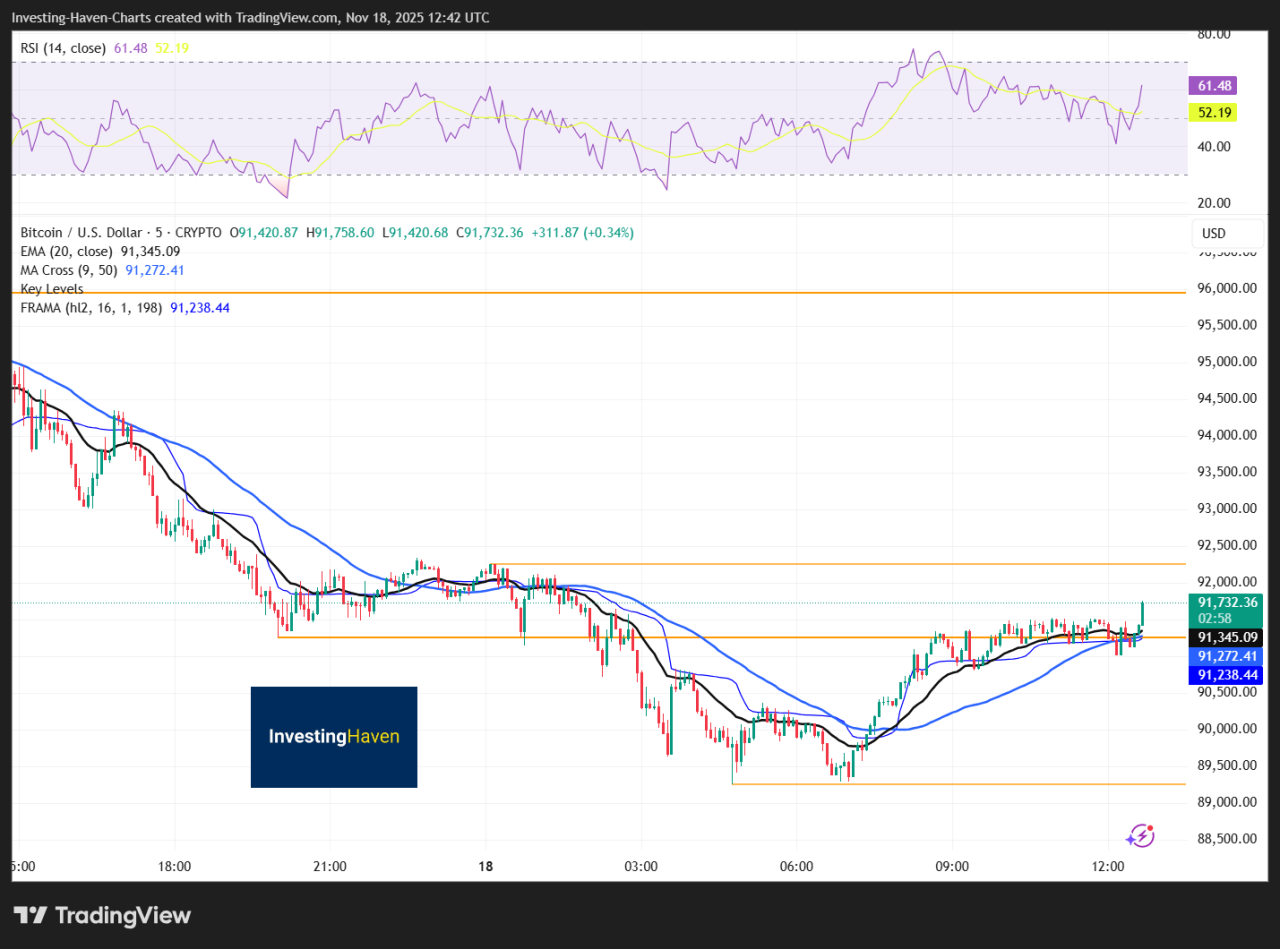Click the 5-minute interval in the legend

[157, 232]
